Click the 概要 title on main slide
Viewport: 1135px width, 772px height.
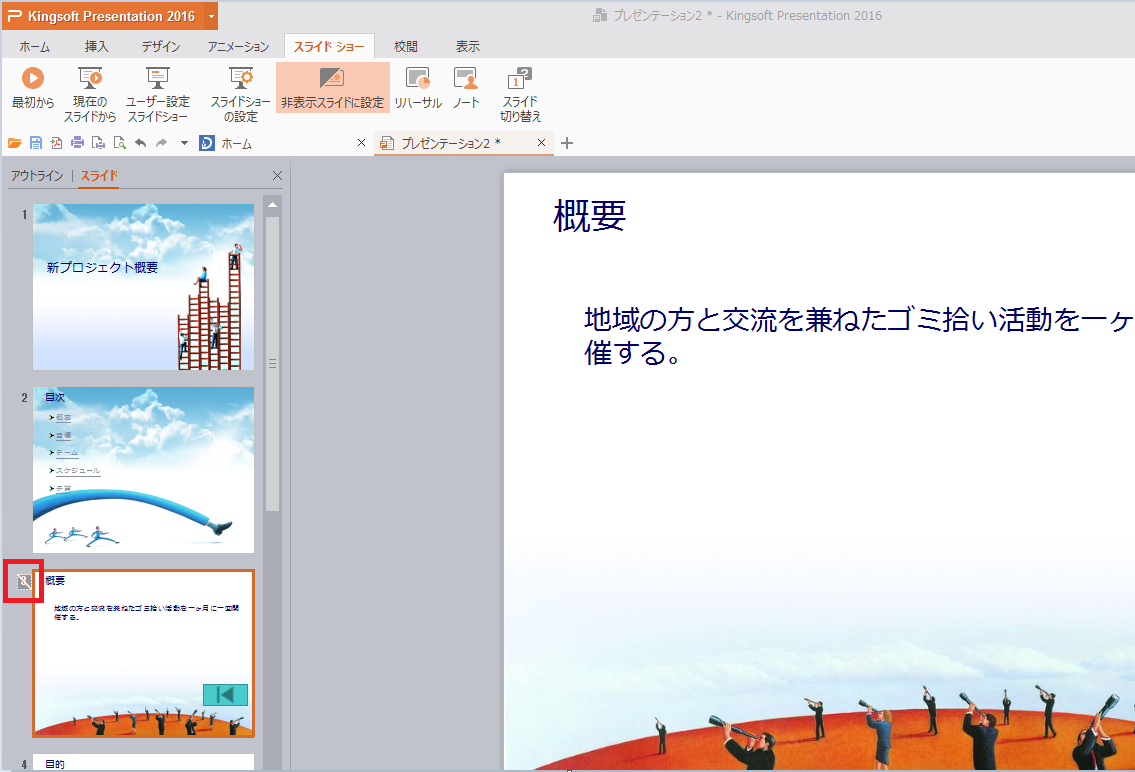coord(589,216)
